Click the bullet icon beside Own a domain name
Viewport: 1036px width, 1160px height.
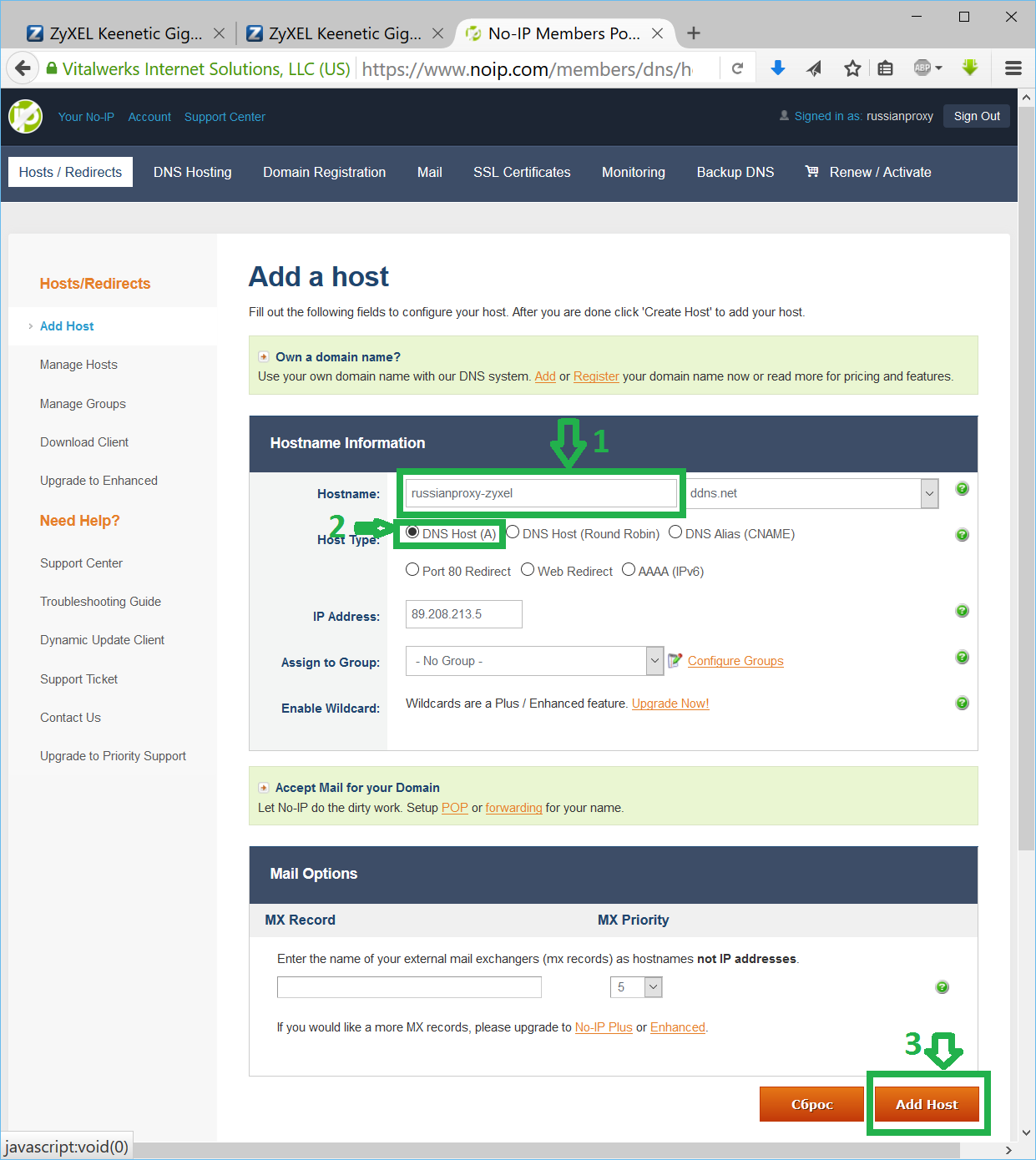coord(264,356)
